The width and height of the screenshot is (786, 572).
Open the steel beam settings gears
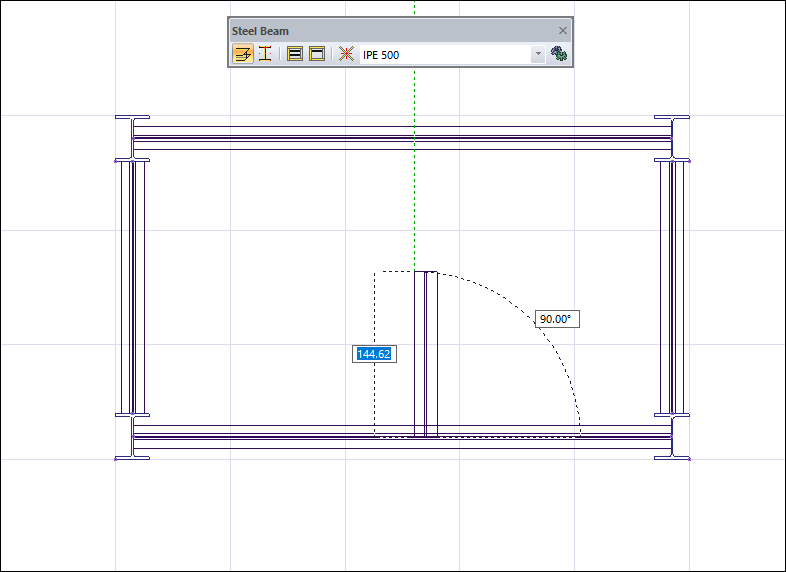560,54
